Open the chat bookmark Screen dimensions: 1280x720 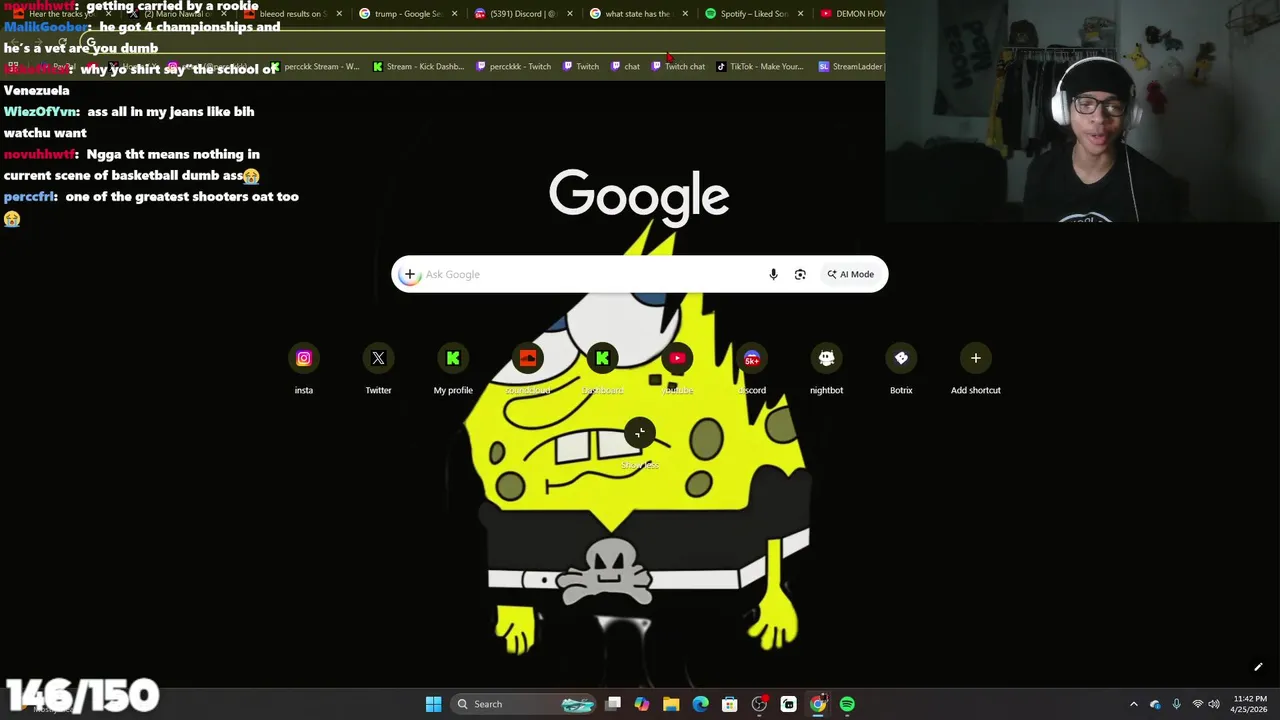[x=625, y=67]
